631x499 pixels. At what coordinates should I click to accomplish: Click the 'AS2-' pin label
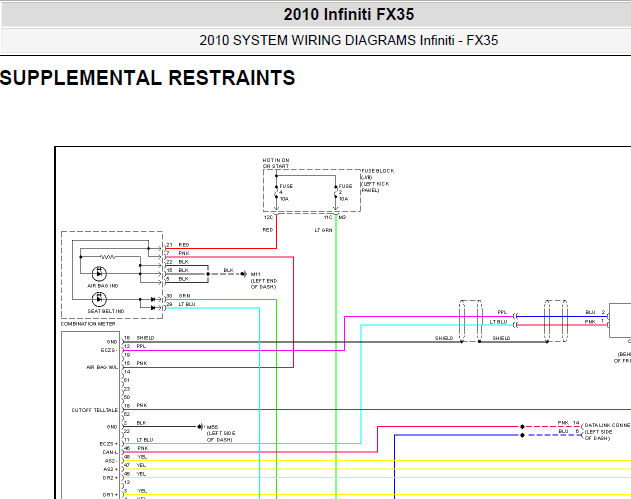click(x=111, y=461)
